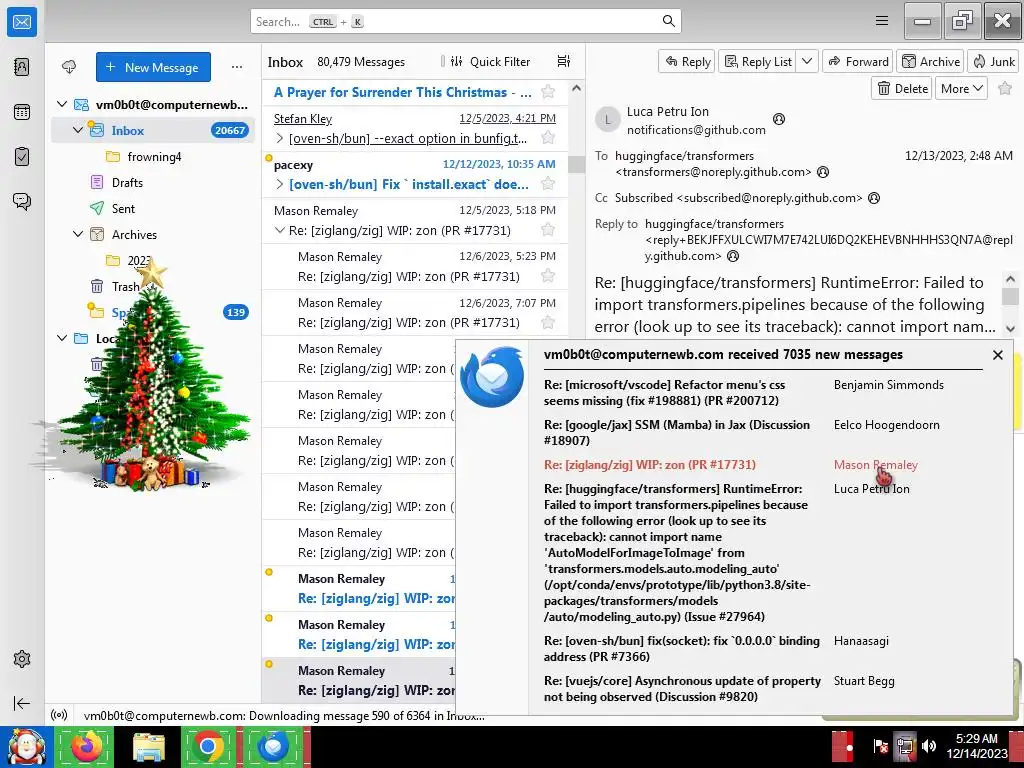
Task: Click message list scrollbar thumb
Action: coord(576,164)
